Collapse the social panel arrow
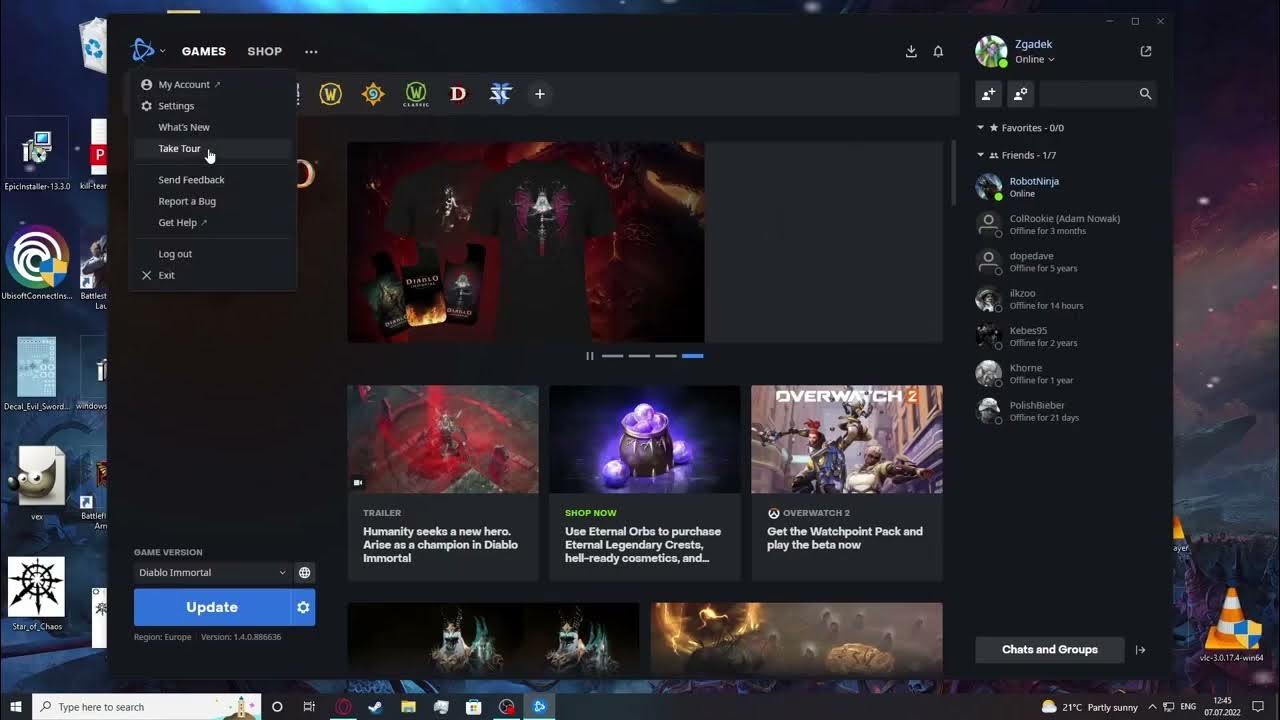The width and height of the screenshot is (1280, 720). (1140, 650)
